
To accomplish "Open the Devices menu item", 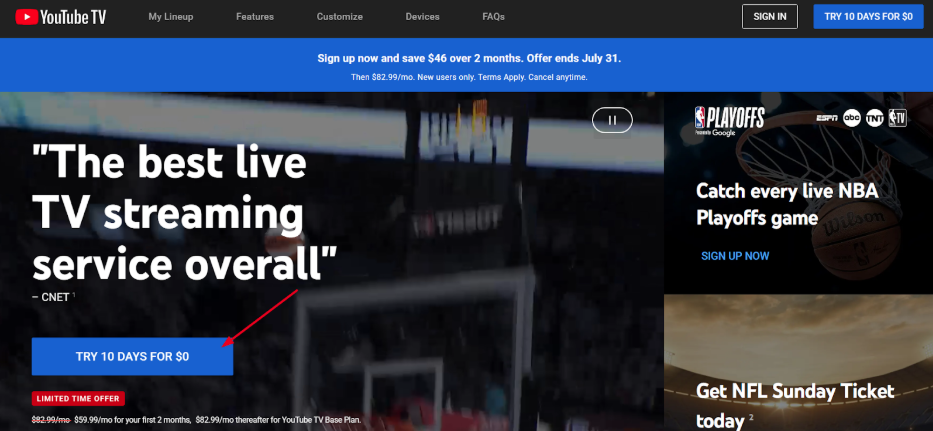I will pos(422,17).
